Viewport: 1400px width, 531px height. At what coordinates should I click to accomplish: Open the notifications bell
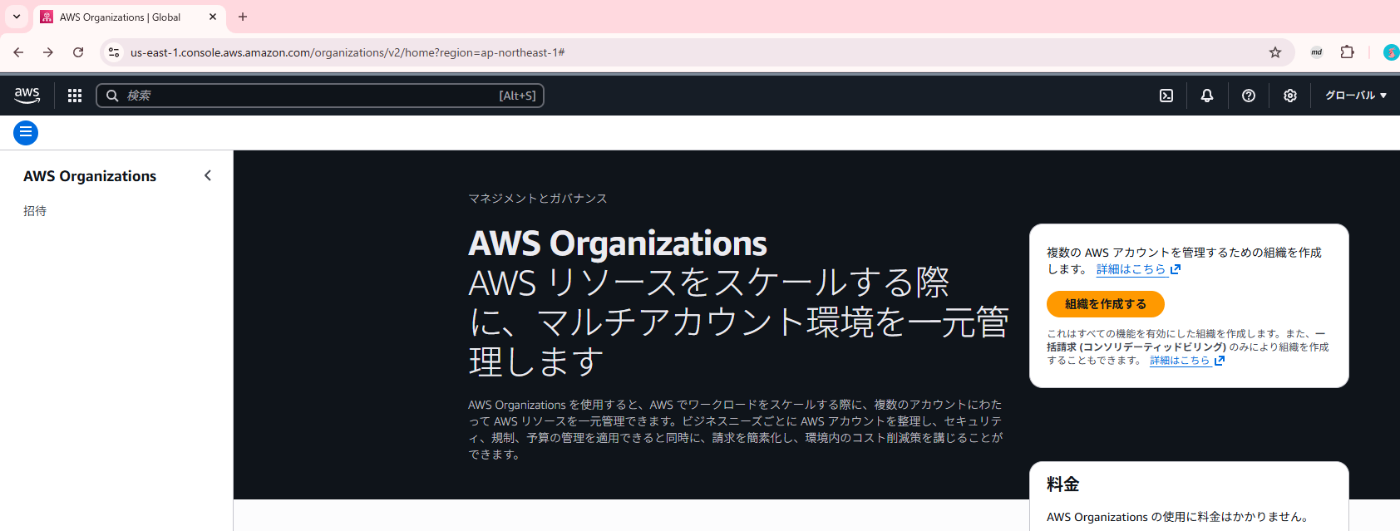(1207, 96)
